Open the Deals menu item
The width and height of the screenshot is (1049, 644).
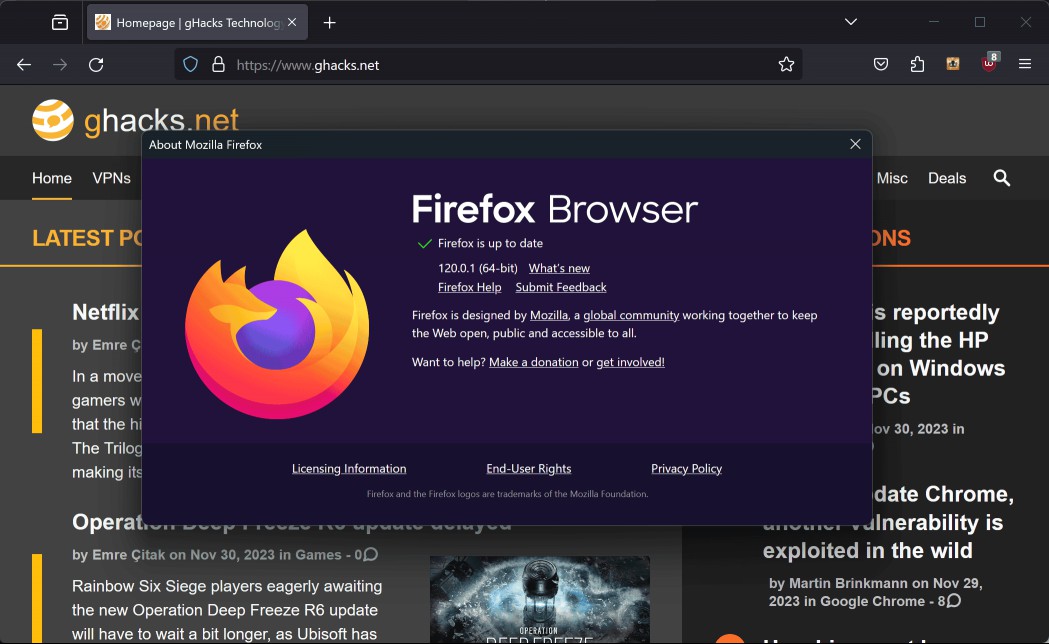click(x=947, y=179)
